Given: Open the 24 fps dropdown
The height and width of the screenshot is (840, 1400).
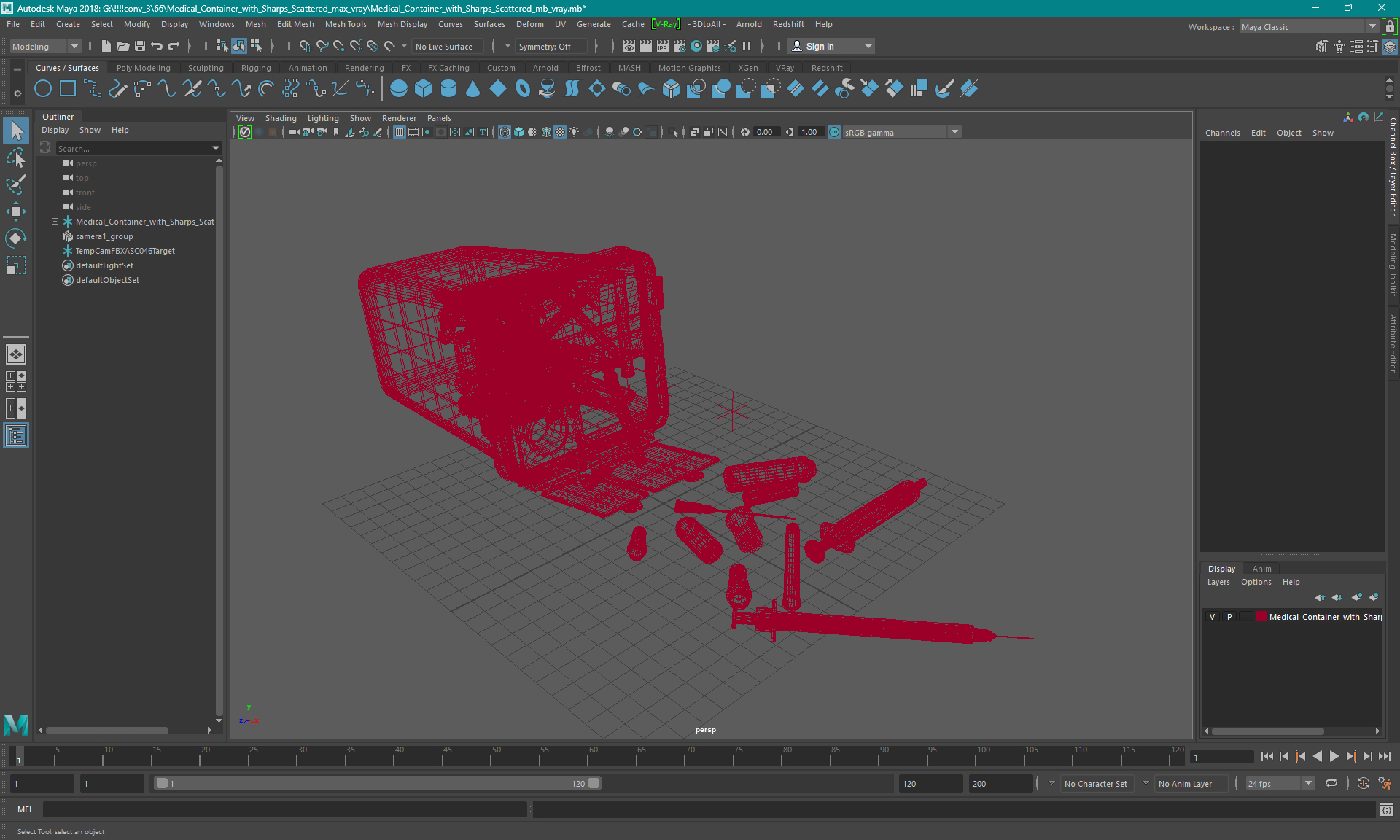Looking at the screenshot, I should [1280, 784].
